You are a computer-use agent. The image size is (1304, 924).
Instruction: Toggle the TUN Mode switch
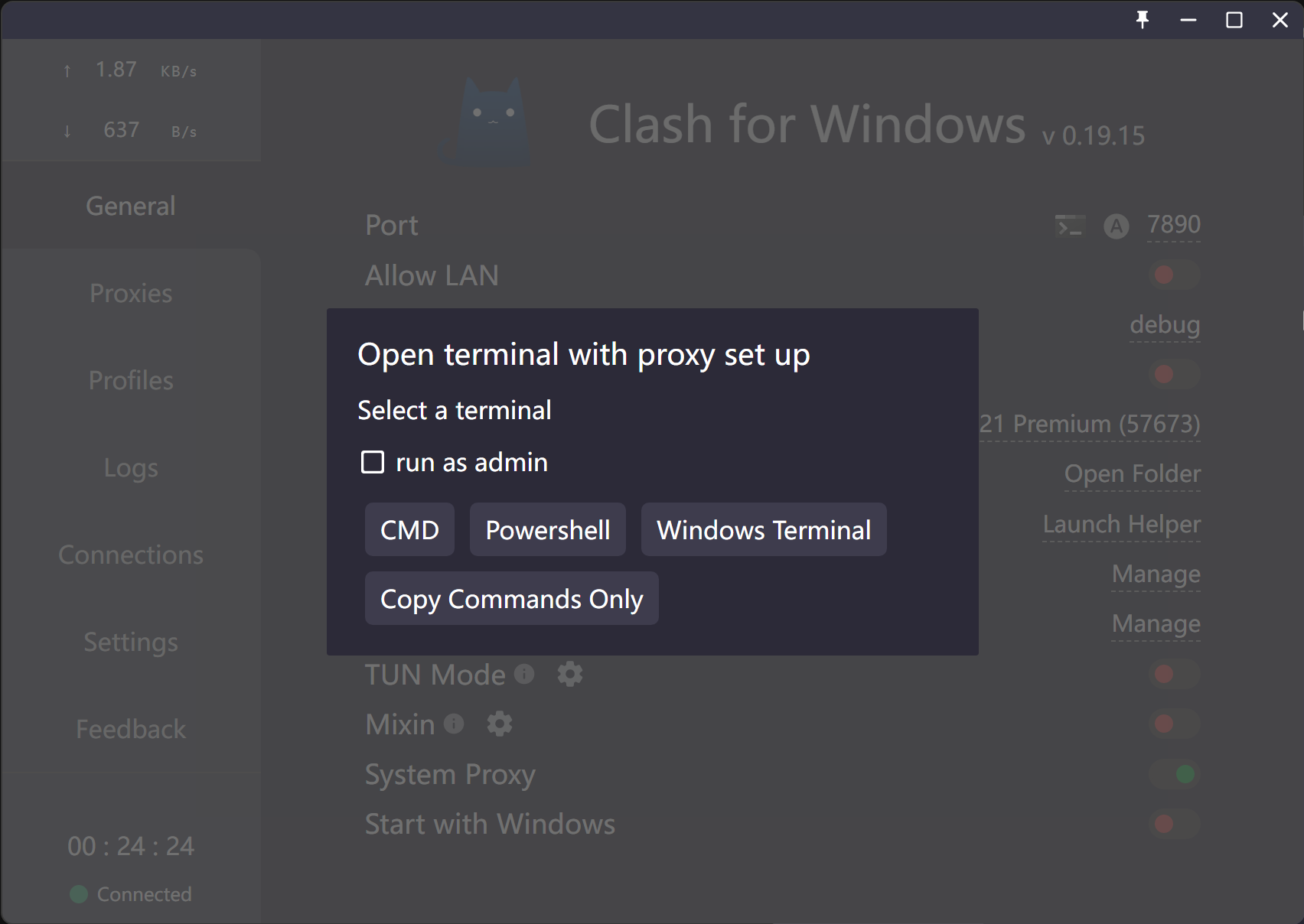[x=1174, y=674]
